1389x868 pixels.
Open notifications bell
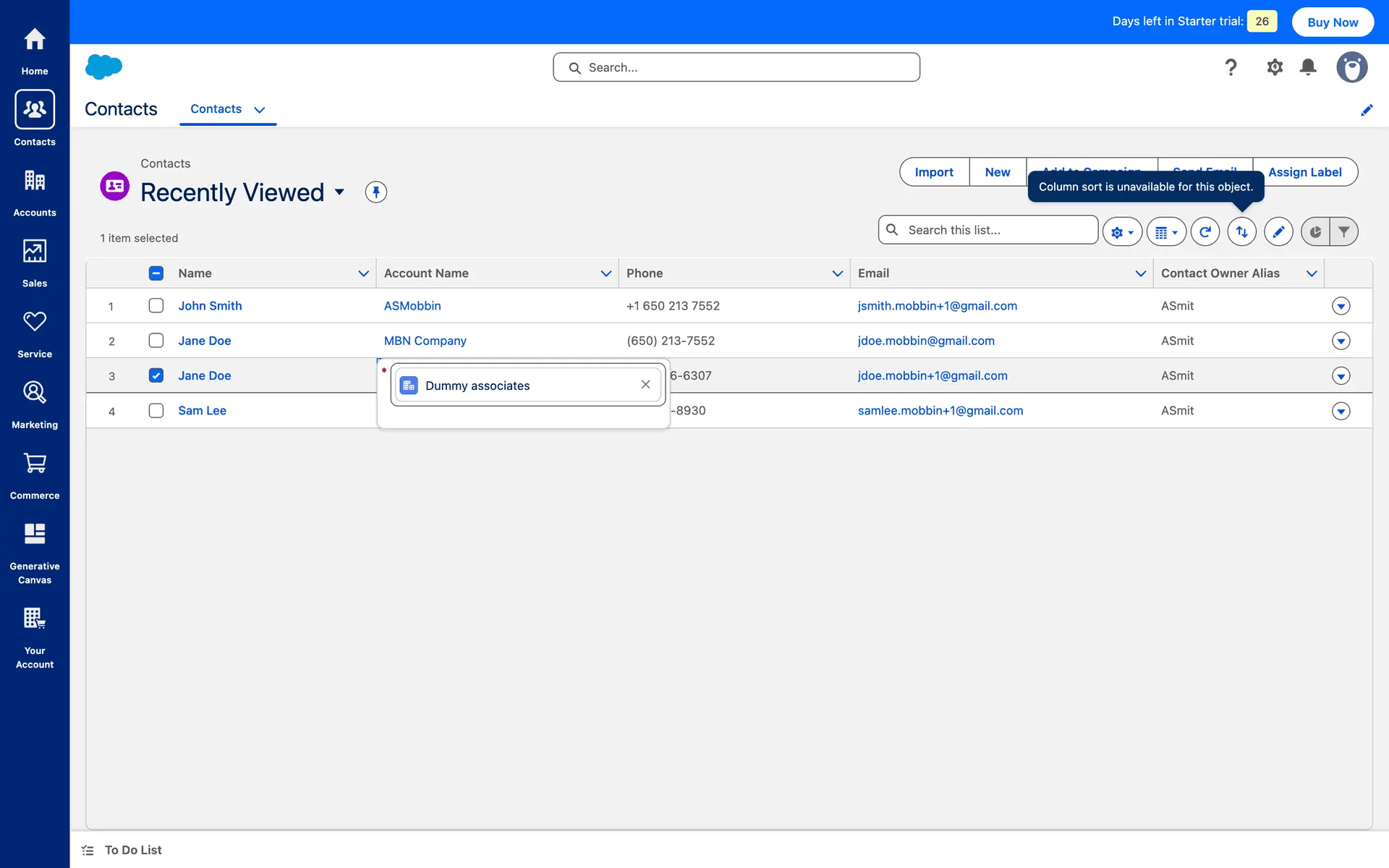[x=1308, y=67]
